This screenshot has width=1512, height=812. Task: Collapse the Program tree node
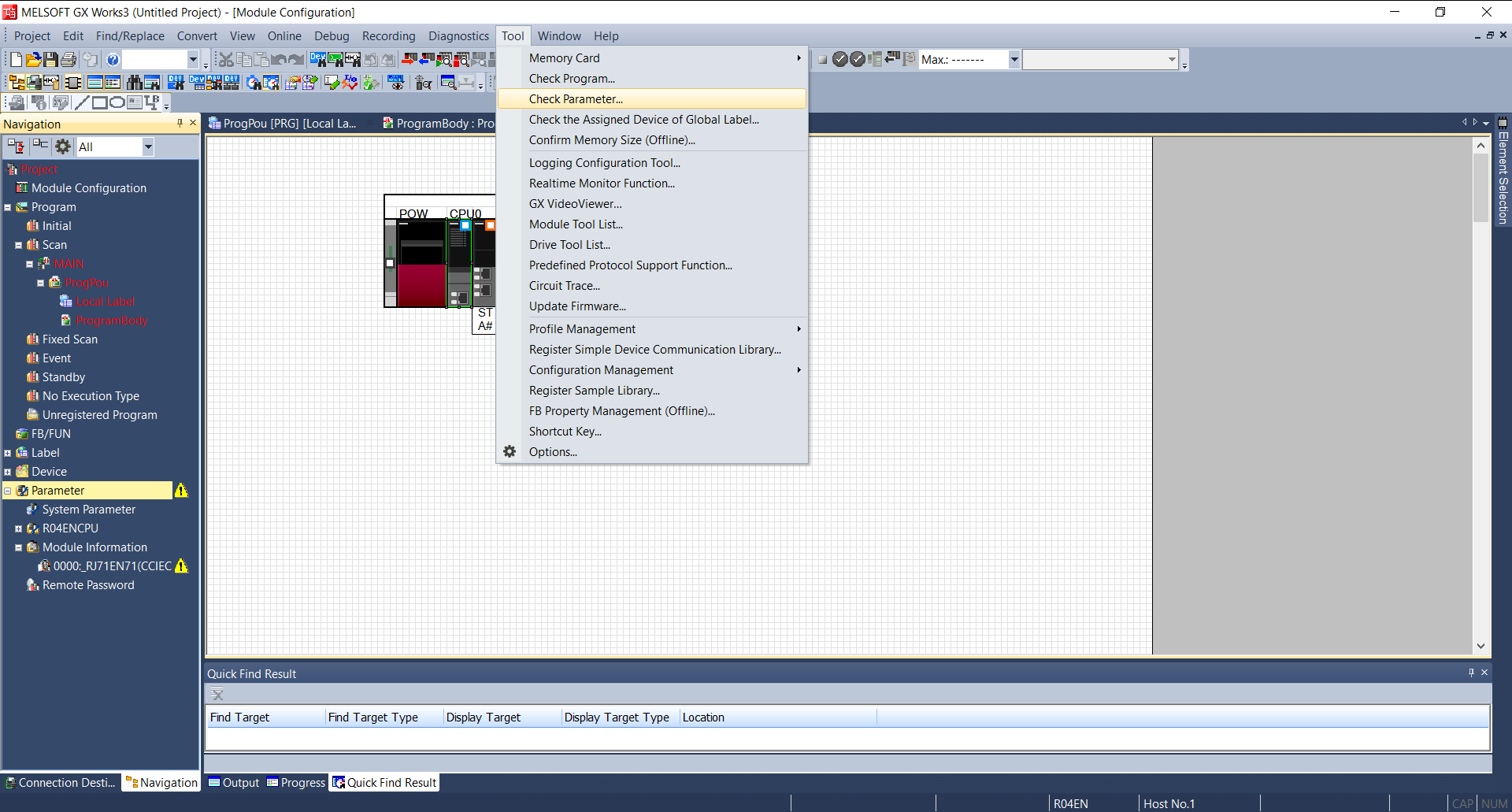8,207
